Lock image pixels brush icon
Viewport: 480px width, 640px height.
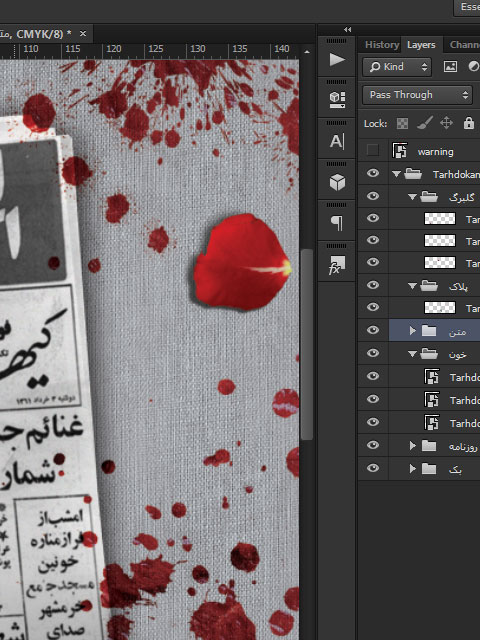(424, 123)
